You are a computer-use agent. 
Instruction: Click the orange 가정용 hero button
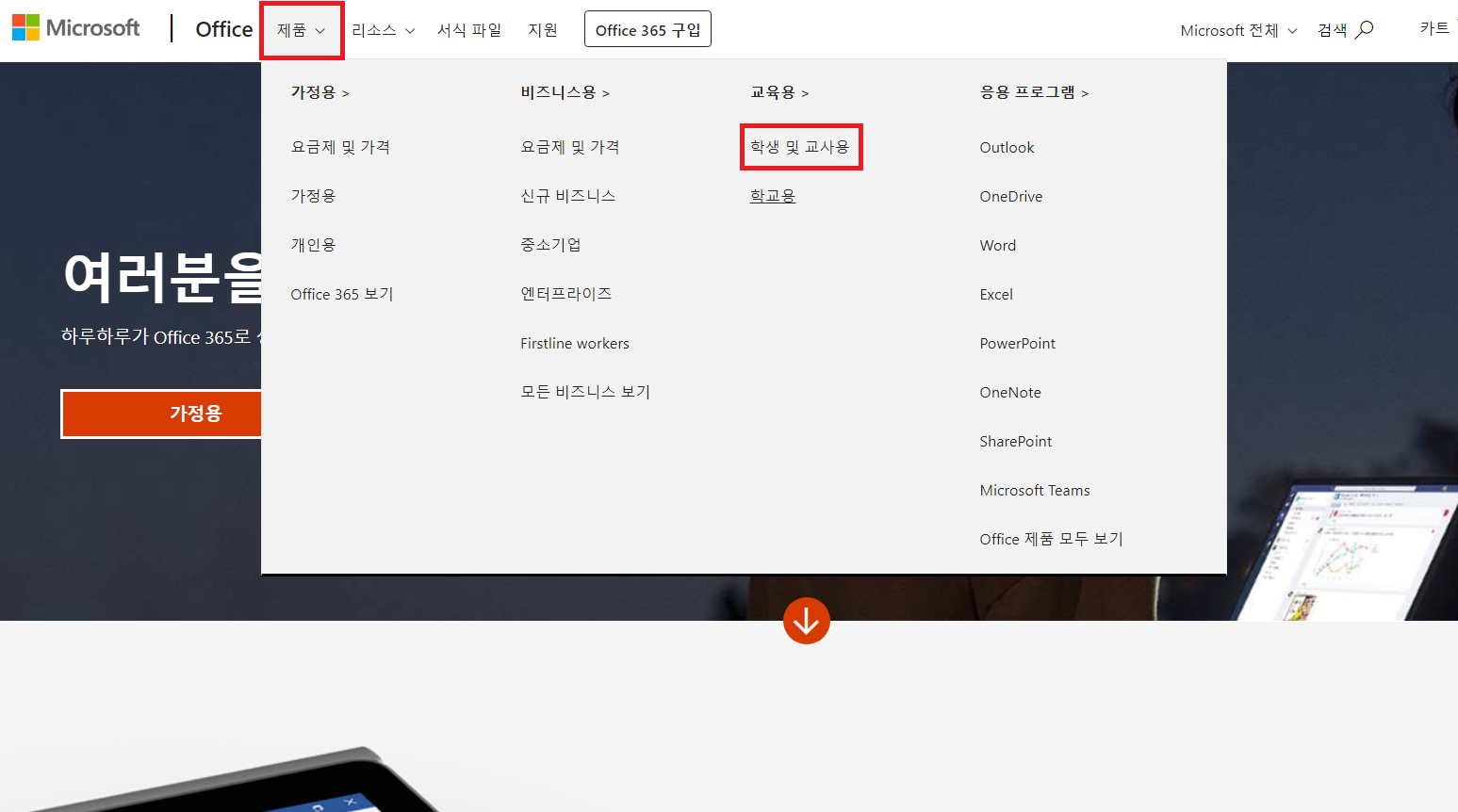click(161, 414)
